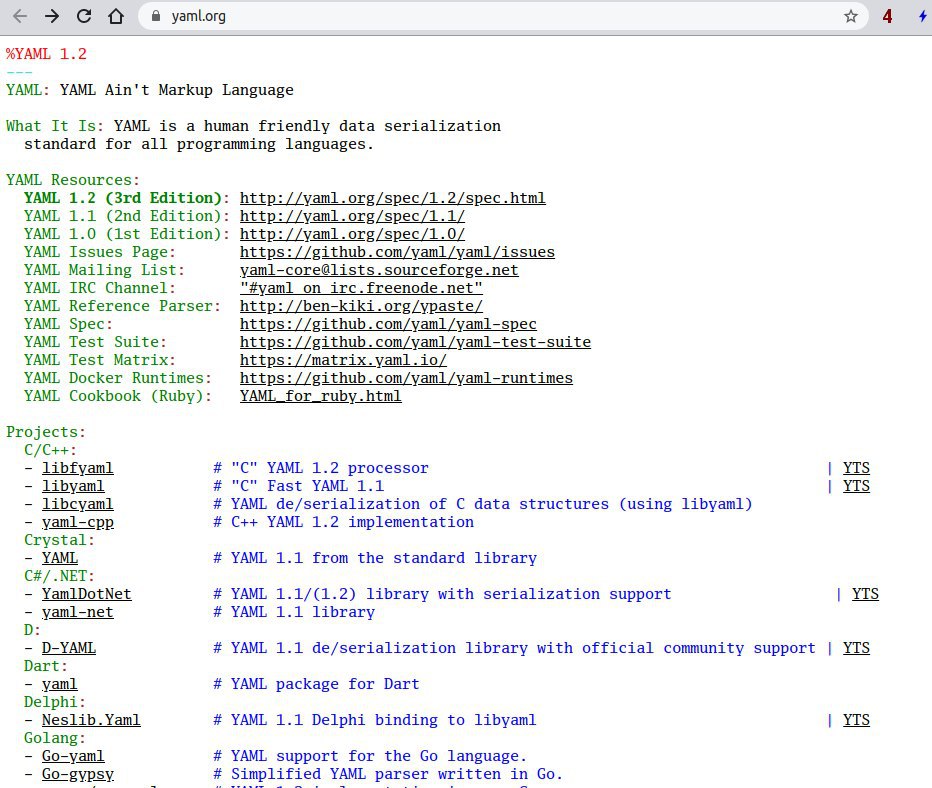Open the yaml.org/spec/1.0/ link
The width and height of the screenshot is (932, 788).
352,234
